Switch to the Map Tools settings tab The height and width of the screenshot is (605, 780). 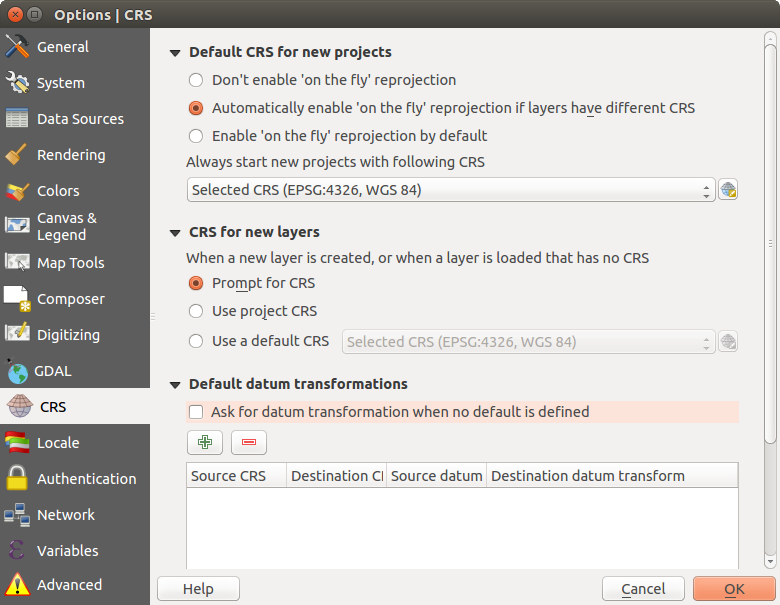click(x=70, y=263)
